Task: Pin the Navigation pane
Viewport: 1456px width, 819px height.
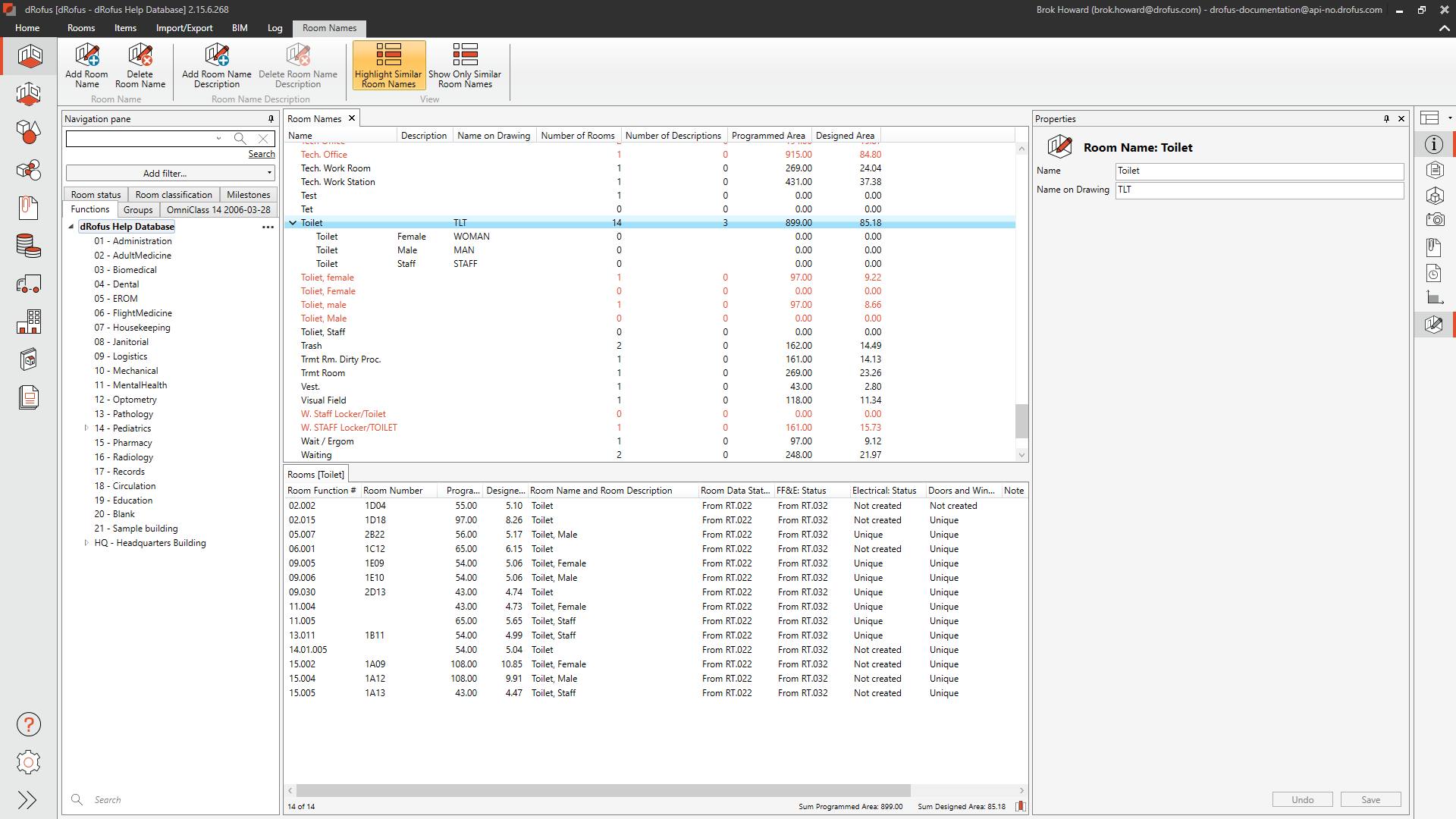Action: point(271,119)
